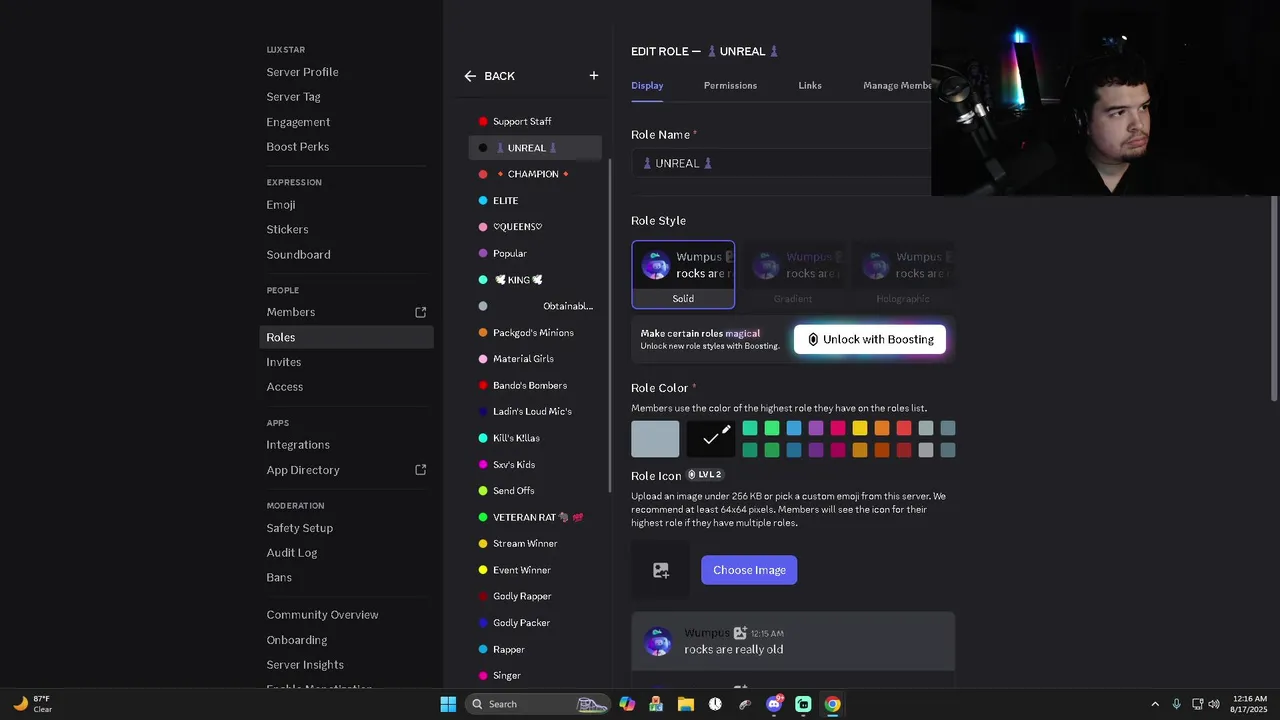Select the Solid role style
This screenshot has width=1280, height=720.
683,275
